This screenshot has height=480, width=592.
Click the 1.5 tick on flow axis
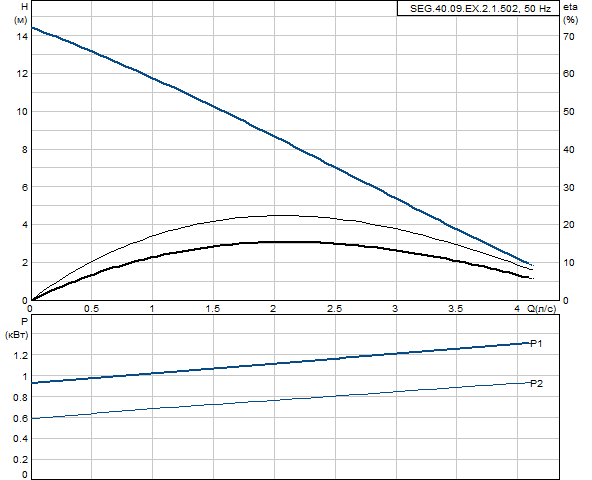click(213, 309)
